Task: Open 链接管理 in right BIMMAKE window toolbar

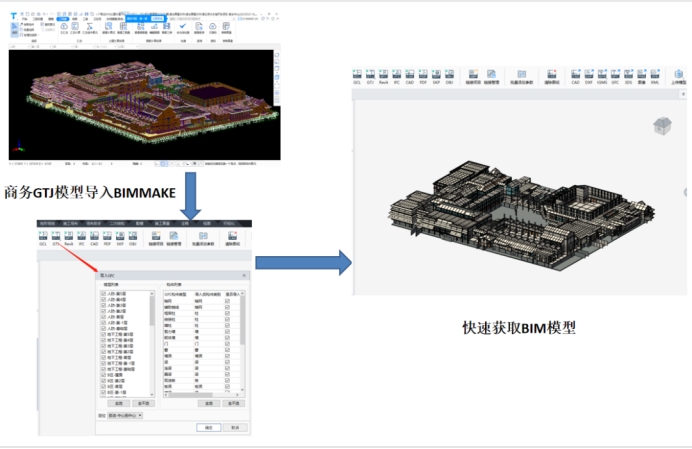Action: coord(492,76)
